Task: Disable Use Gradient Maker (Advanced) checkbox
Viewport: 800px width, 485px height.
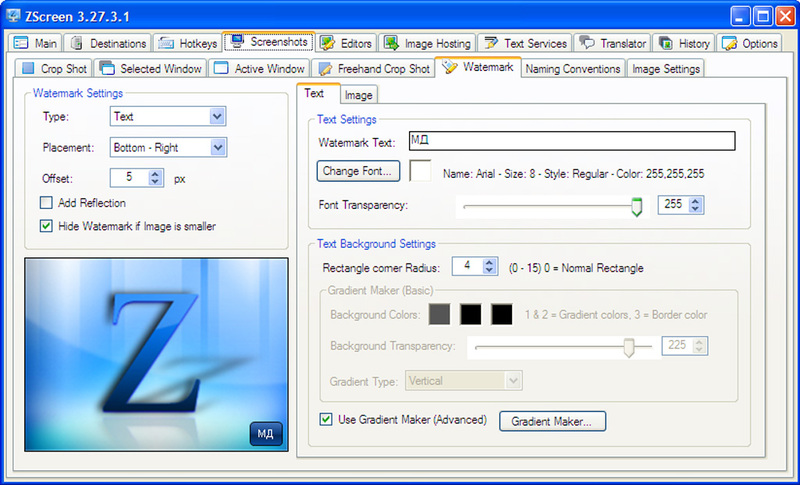Action: click(x=326, y=419)
